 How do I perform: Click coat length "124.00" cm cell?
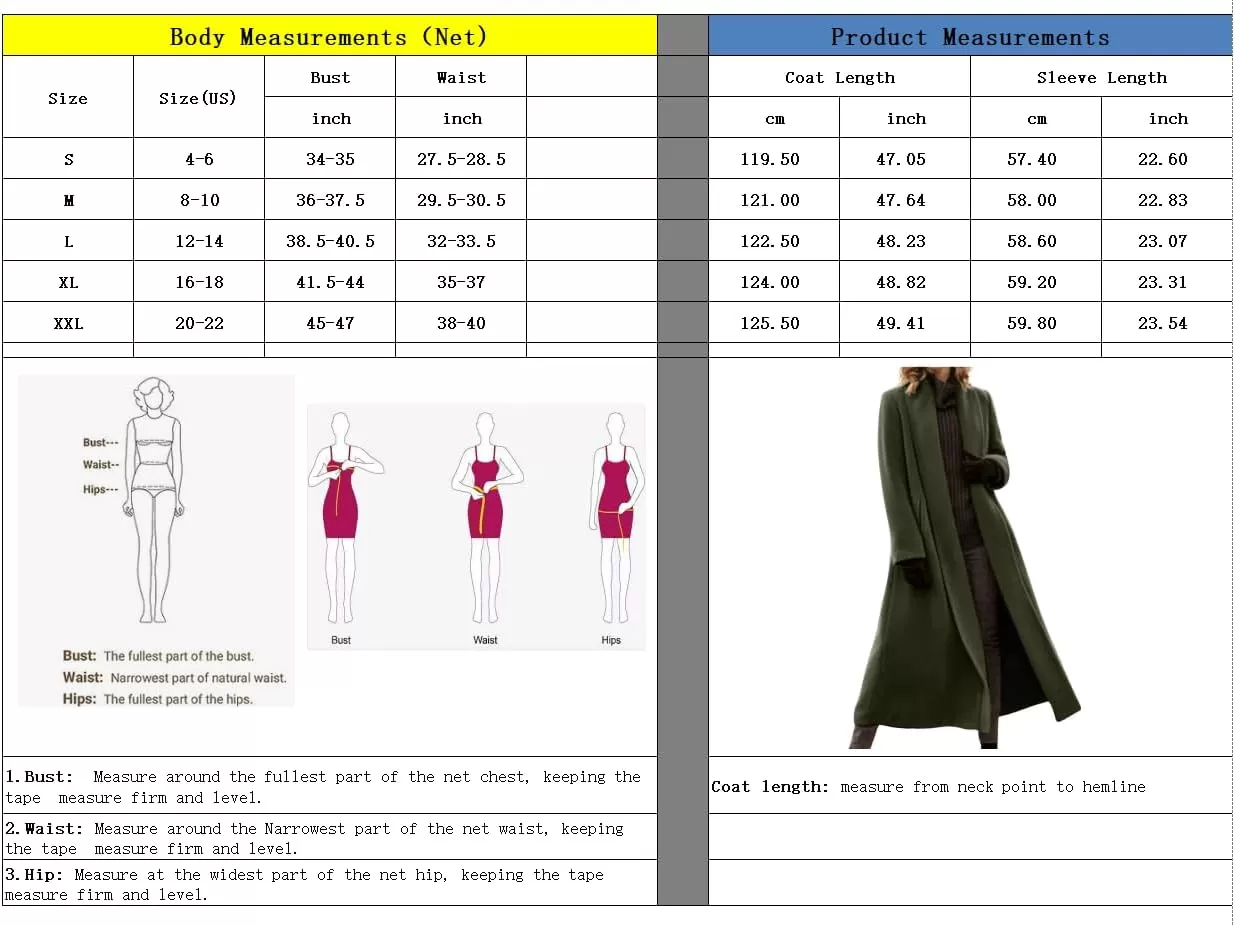click(774, 282)
